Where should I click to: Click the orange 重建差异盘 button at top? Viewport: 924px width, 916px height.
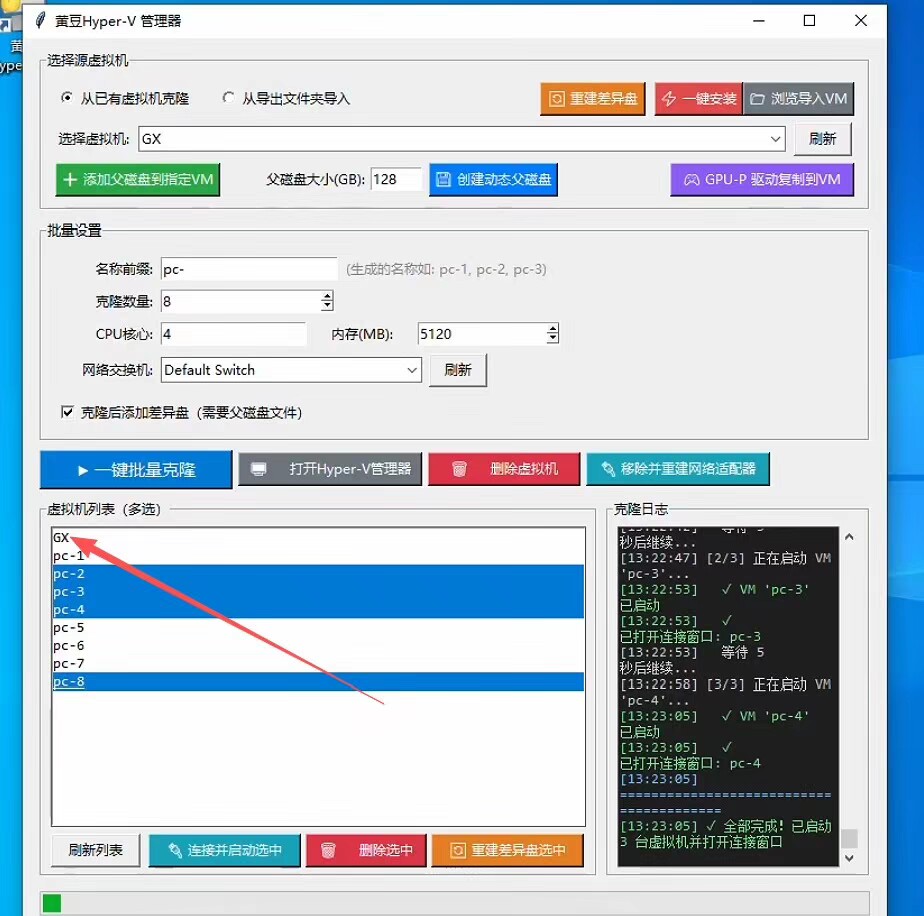coord(592,98)
